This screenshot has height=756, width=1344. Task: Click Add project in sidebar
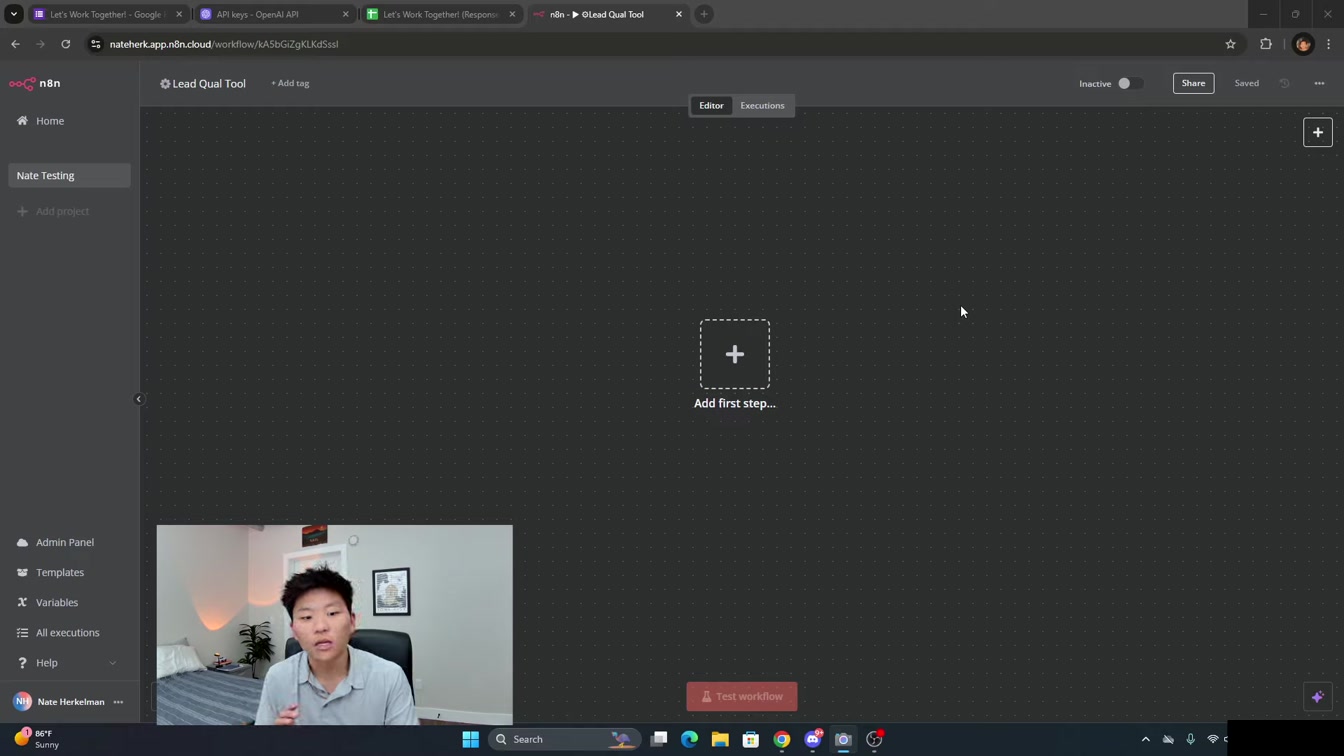[x=54, y=211]
